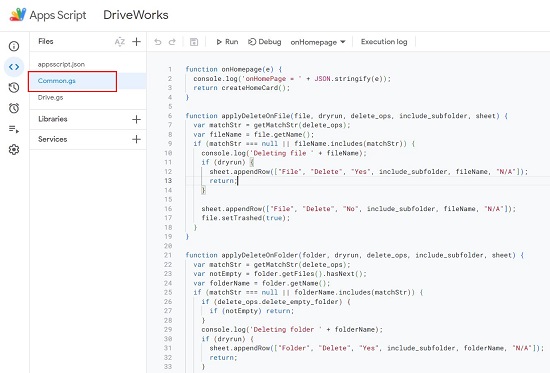Select the Editor code icon in sidebar
This screenshot has width=550, height=373.
tap(14, 67)
